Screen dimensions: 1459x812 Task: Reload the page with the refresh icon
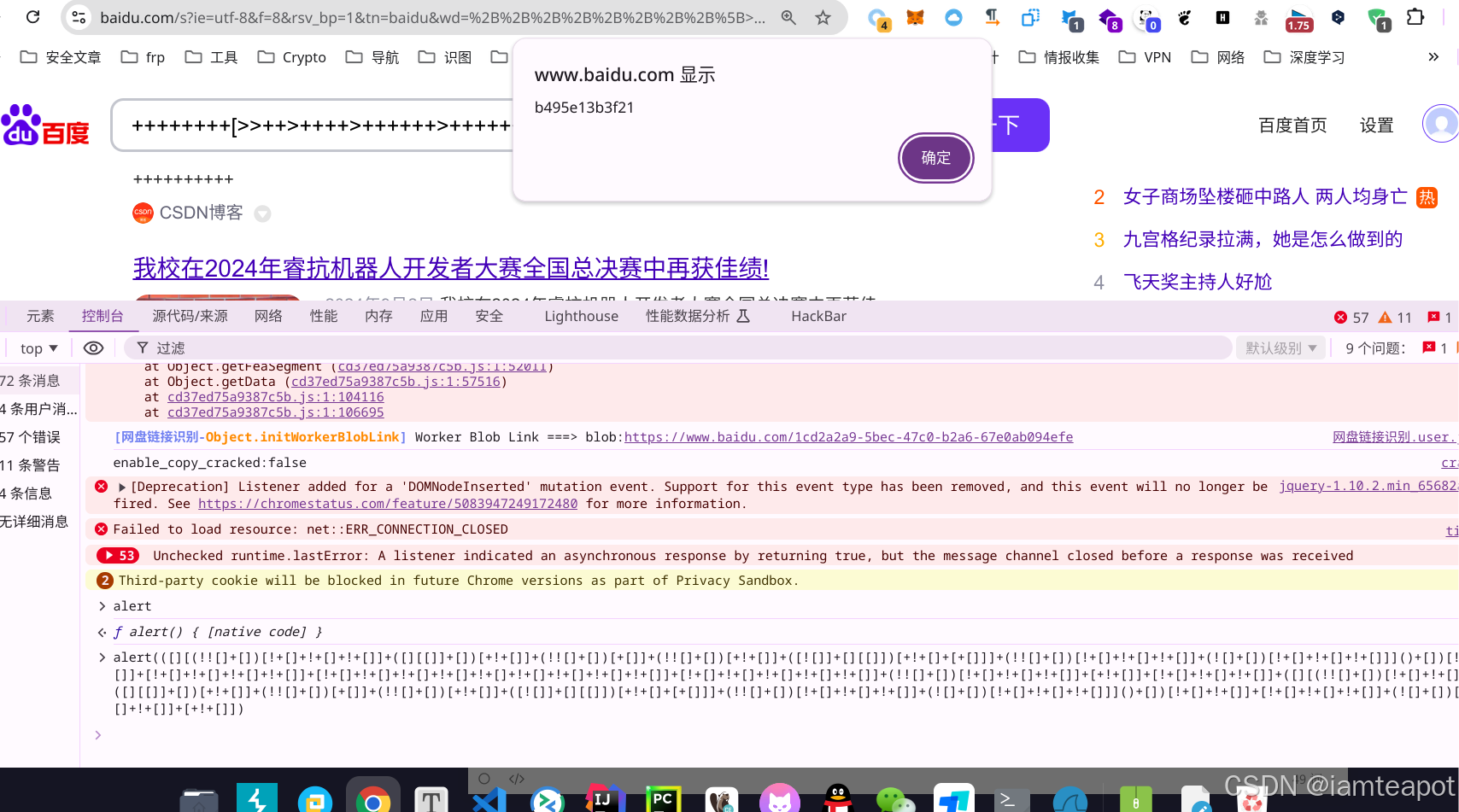click(x=32, y=16)
